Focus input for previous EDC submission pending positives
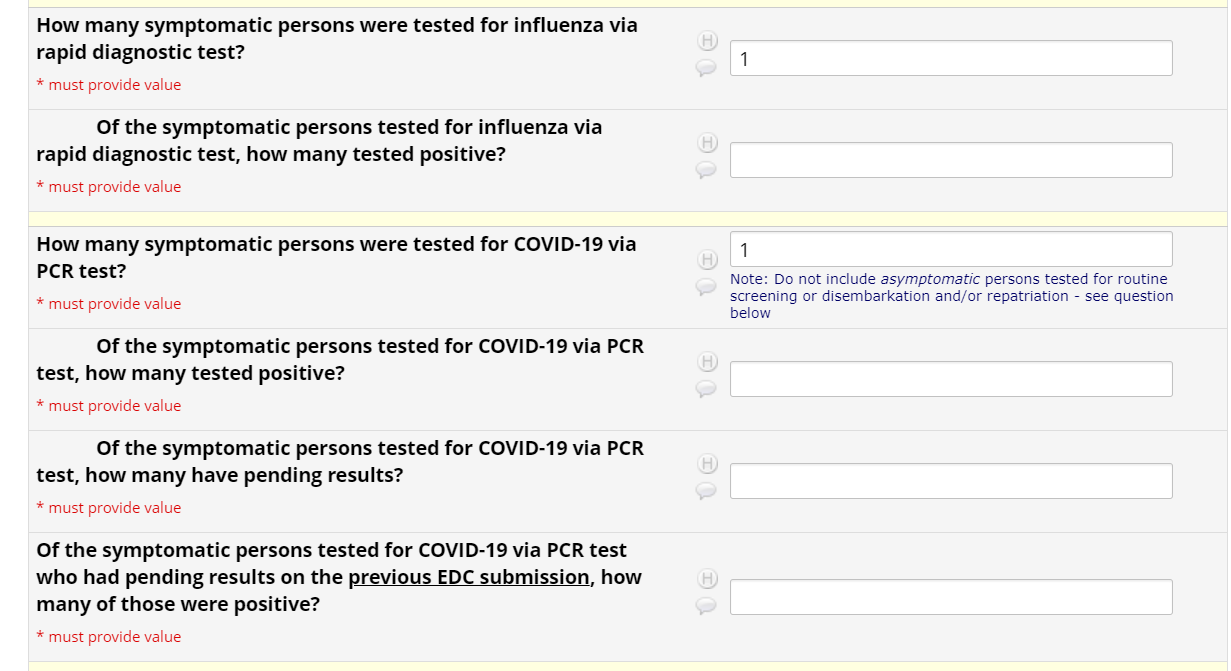1231x671 pixels. click(950, 597)
